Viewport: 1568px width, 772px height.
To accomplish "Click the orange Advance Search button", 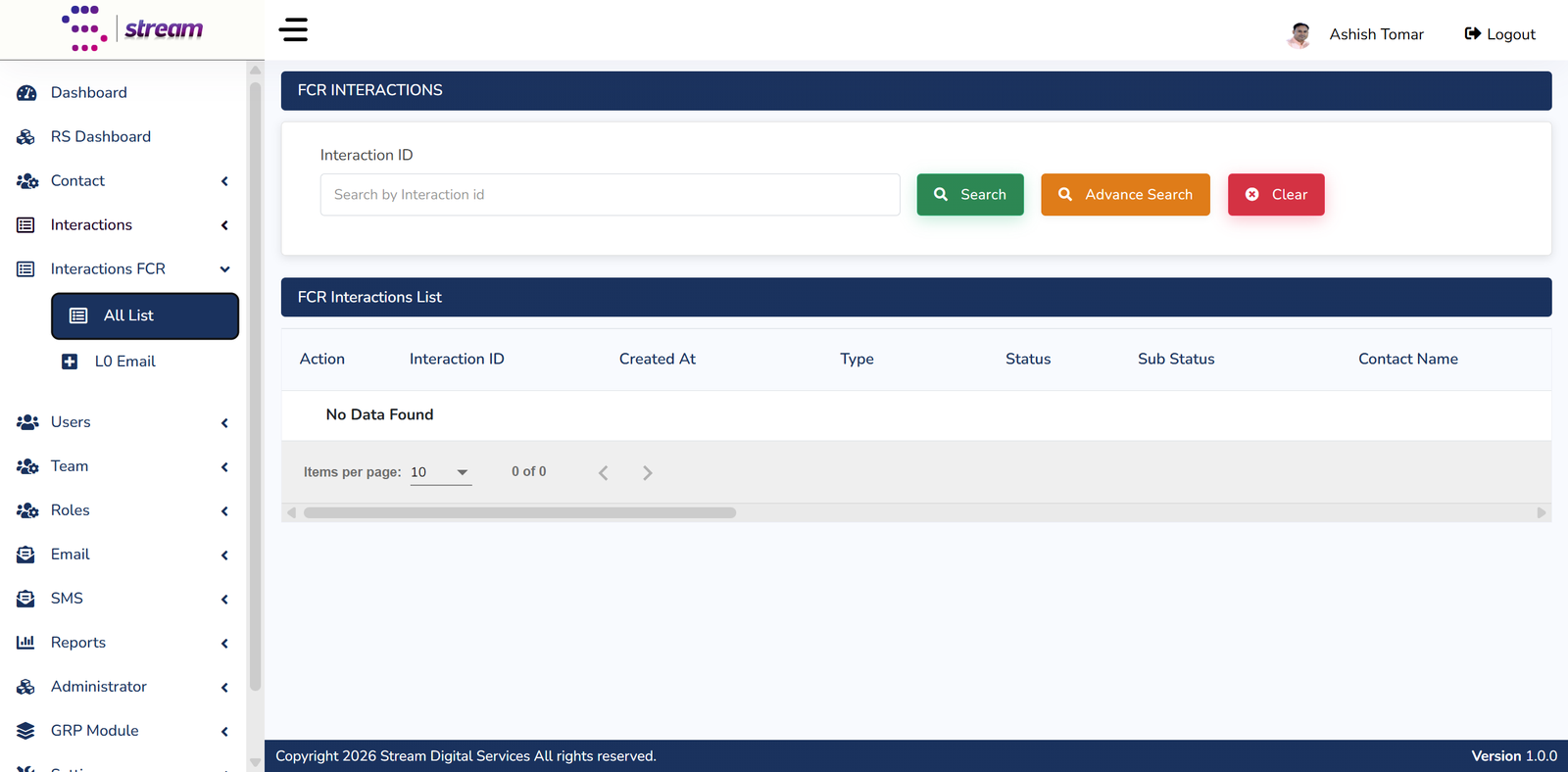I will [1125, 195].
